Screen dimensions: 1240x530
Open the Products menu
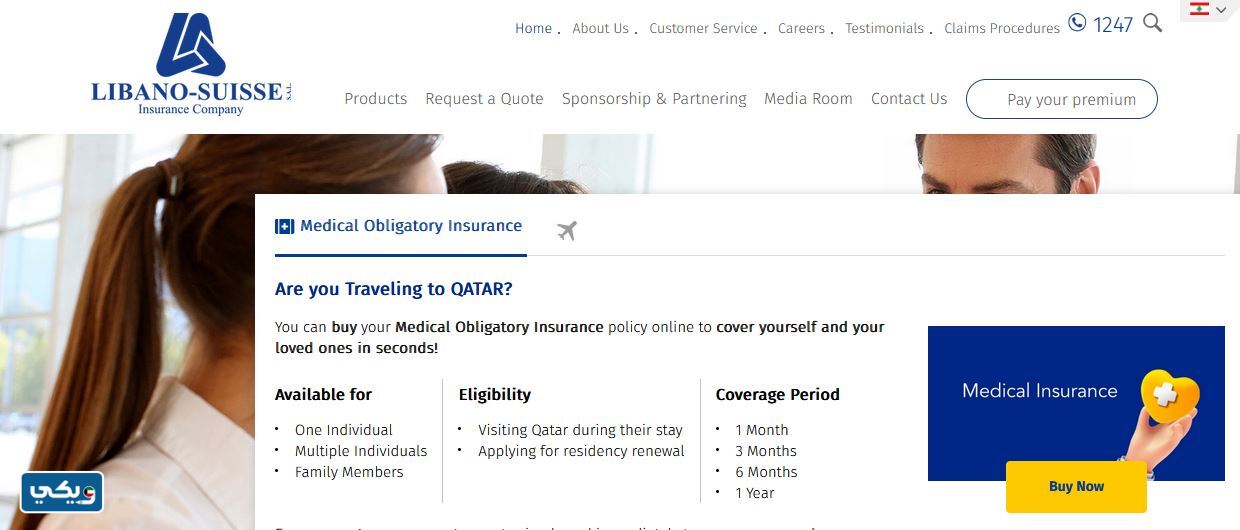click(x=375, y=99)
